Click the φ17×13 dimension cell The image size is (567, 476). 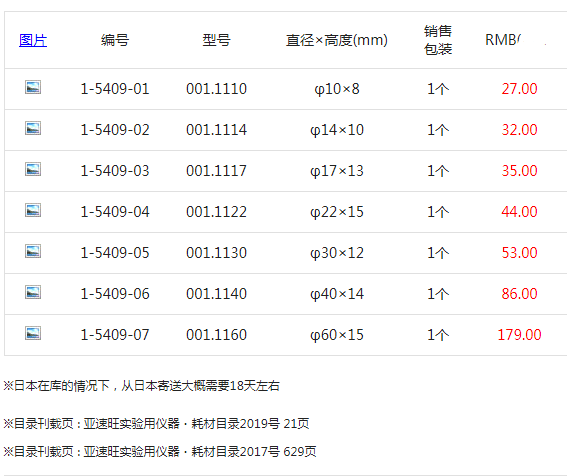(x=337, y=171)
